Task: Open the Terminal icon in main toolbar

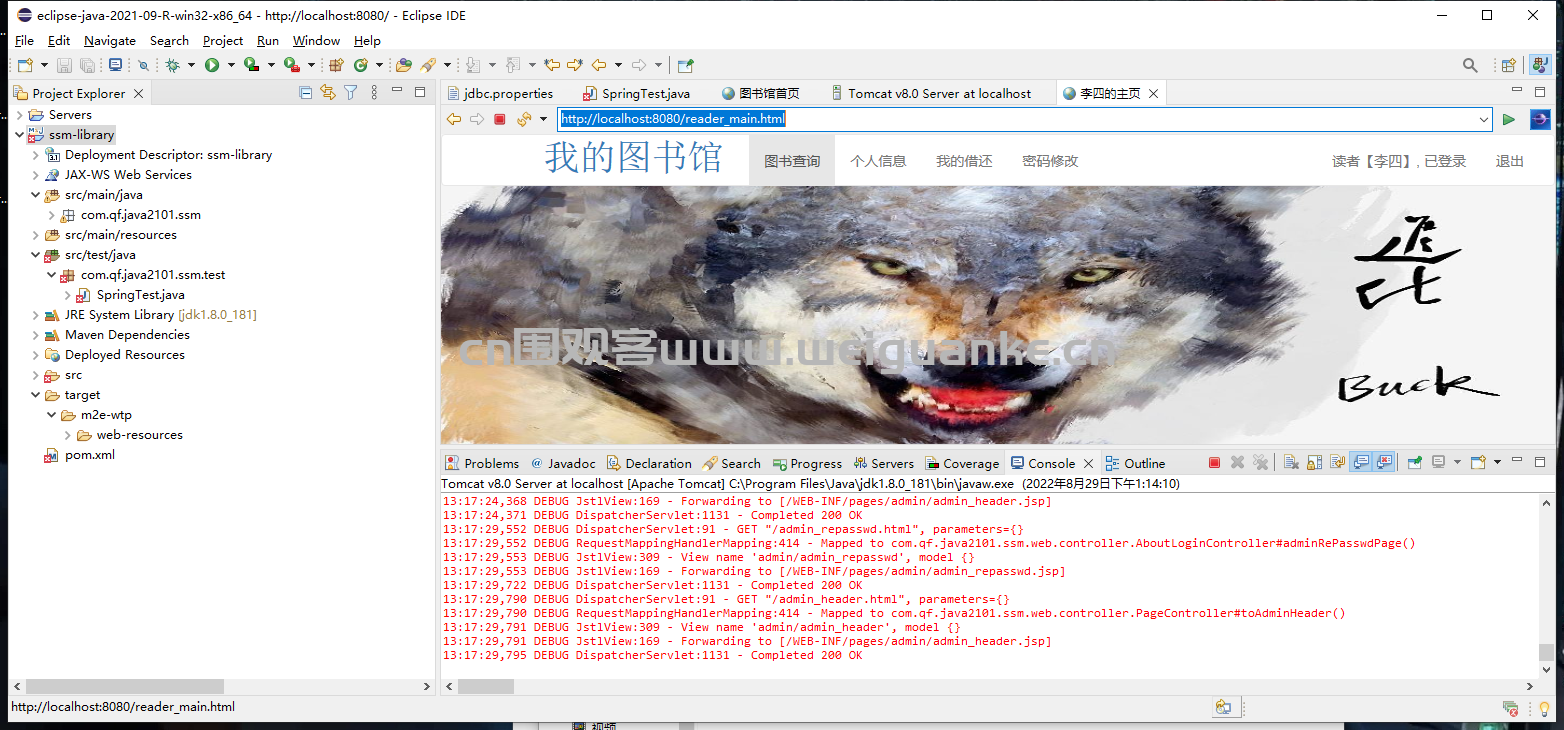Action: click(116, 65)
